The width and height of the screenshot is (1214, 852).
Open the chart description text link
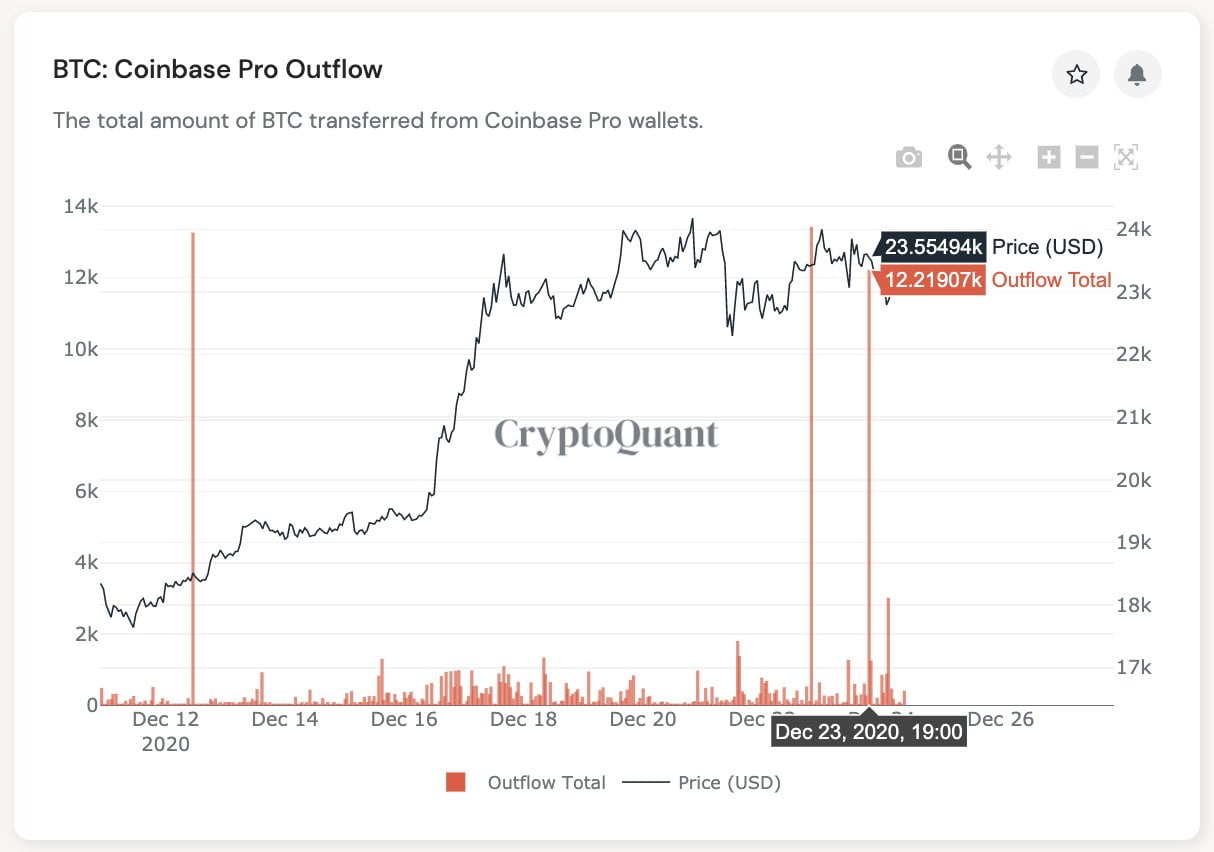point(378,120)
